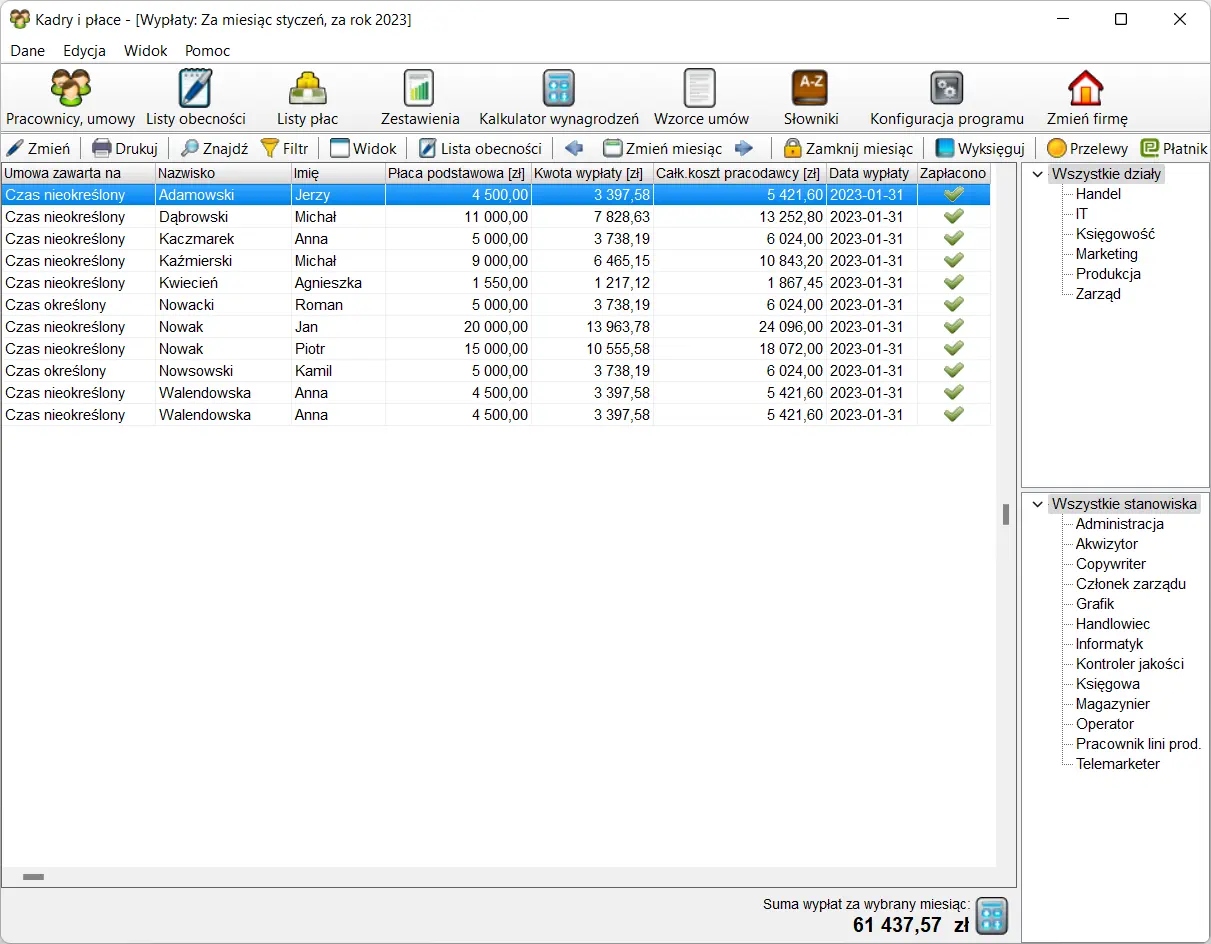Toggle Zapłacono checkmark for Jan Nowak
The width and height of the screenshot is (1211, 944).
tap(953, 327)
